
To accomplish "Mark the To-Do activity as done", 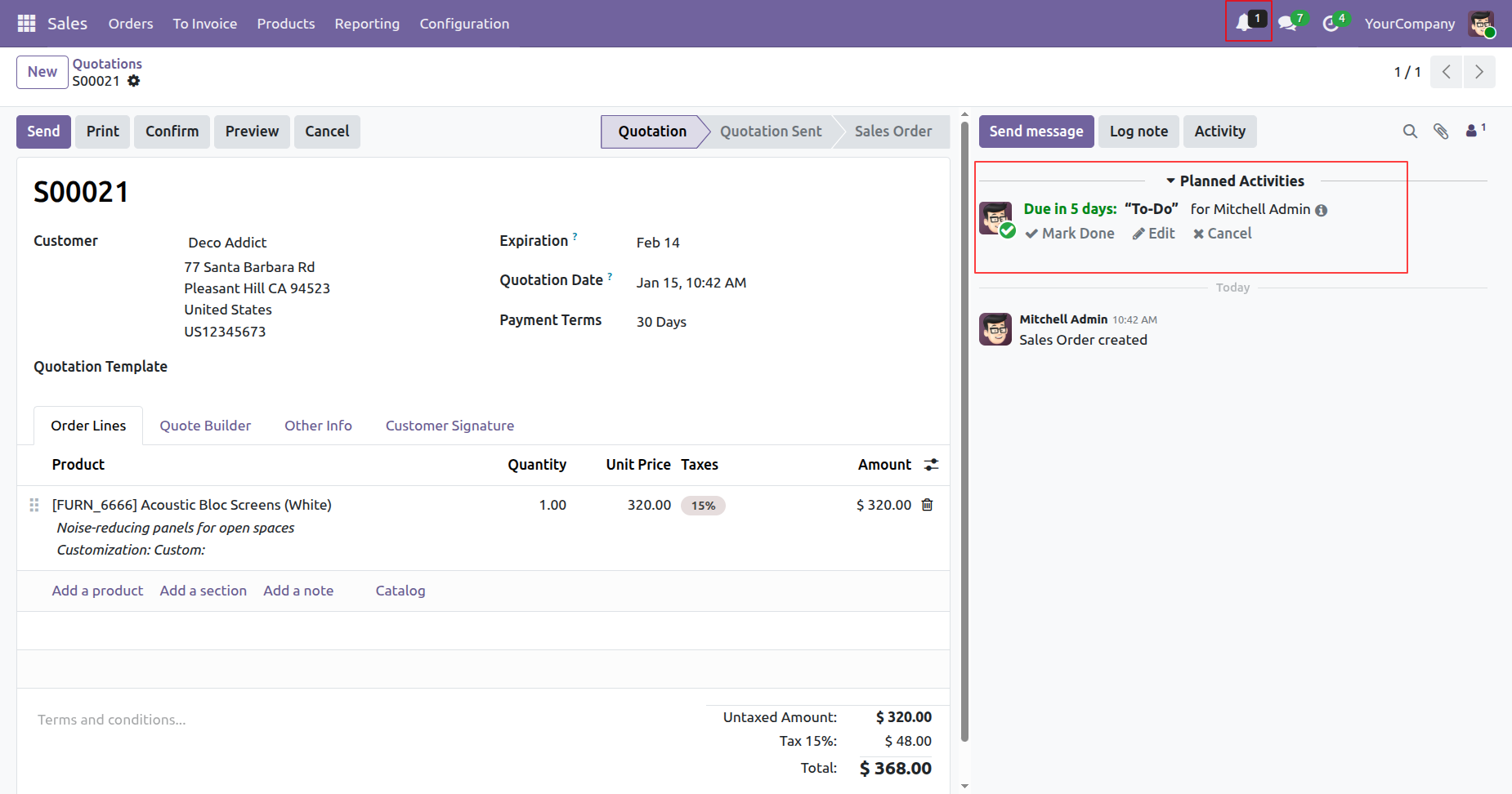I will point(1070,234).
